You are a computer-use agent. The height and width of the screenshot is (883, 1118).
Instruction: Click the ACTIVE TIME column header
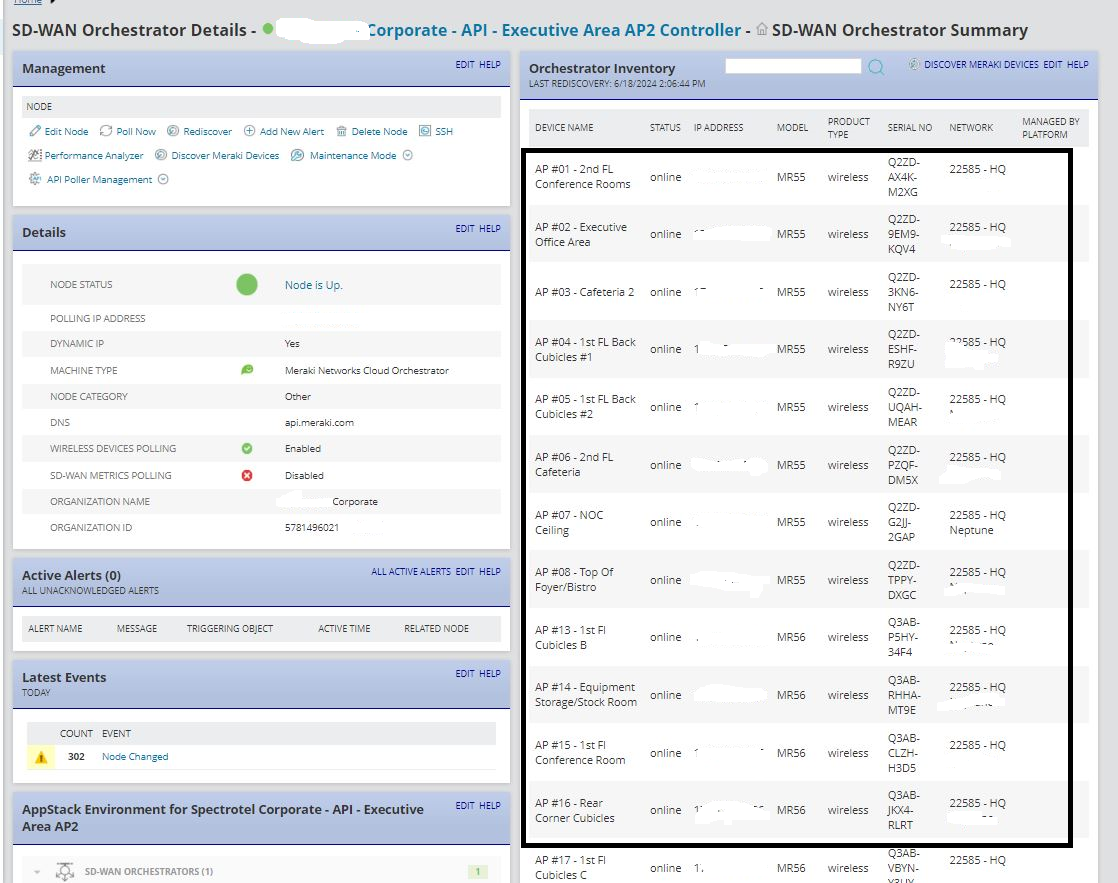344,628
